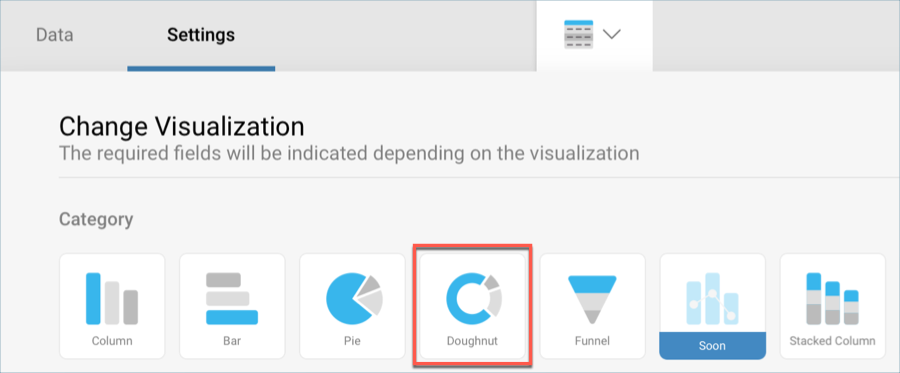Pick the Pie chart icon
900x373 pixels.
coord(354,298)
